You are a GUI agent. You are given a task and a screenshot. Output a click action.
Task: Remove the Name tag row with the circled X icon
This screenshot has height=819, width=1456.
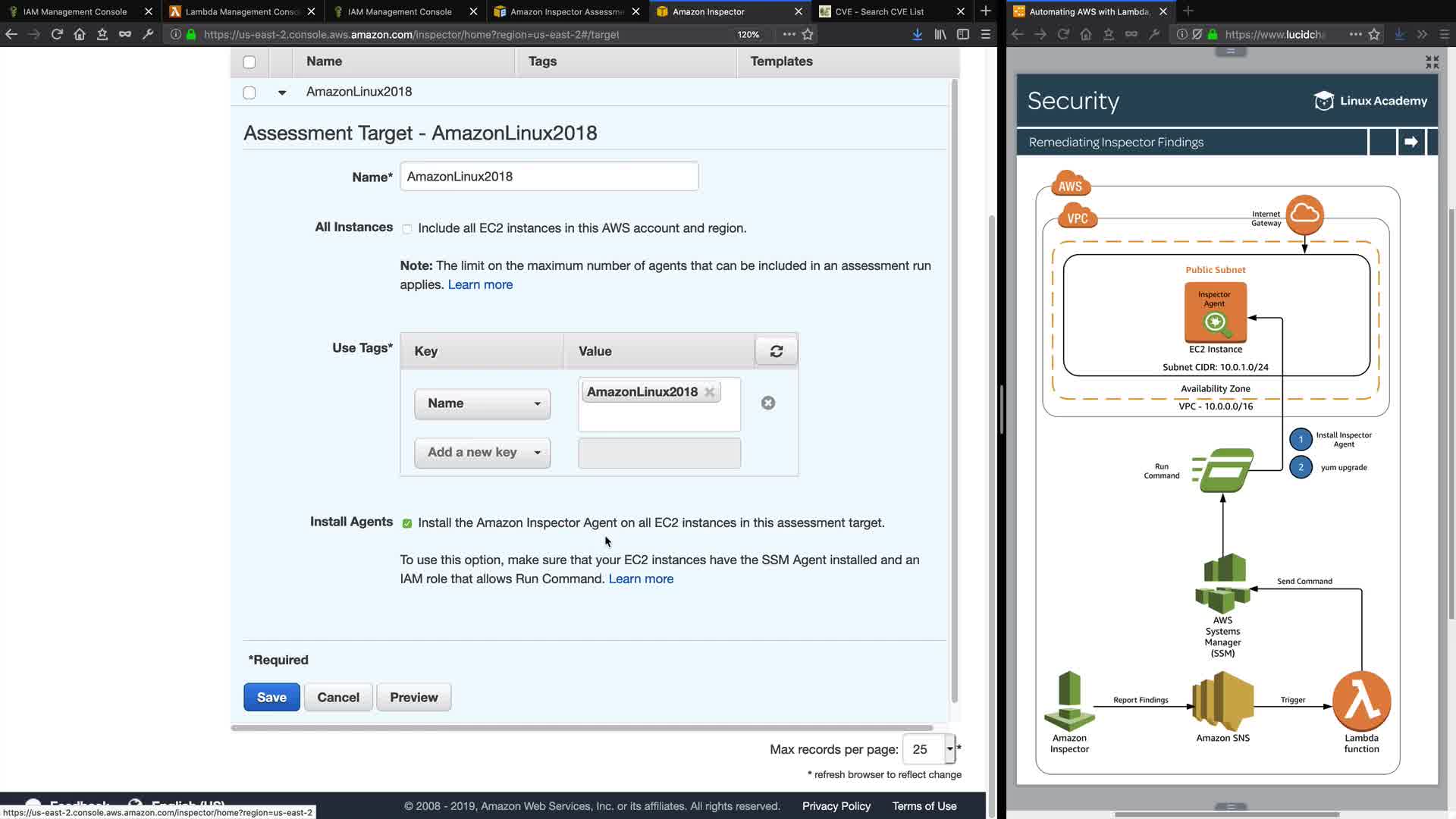coord(767,403)
